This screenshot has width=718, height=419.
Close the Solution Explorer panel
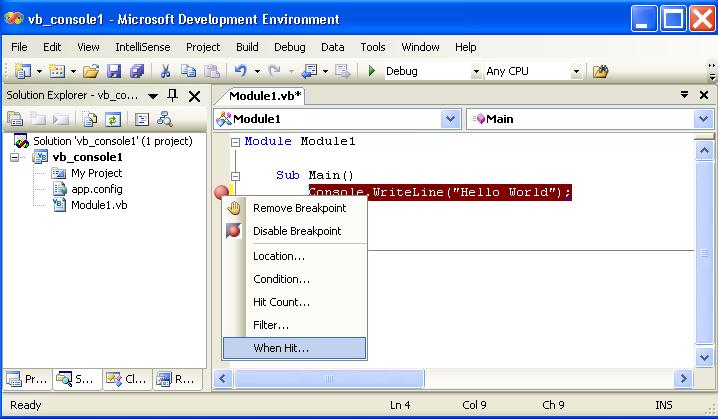pos(195,96)
